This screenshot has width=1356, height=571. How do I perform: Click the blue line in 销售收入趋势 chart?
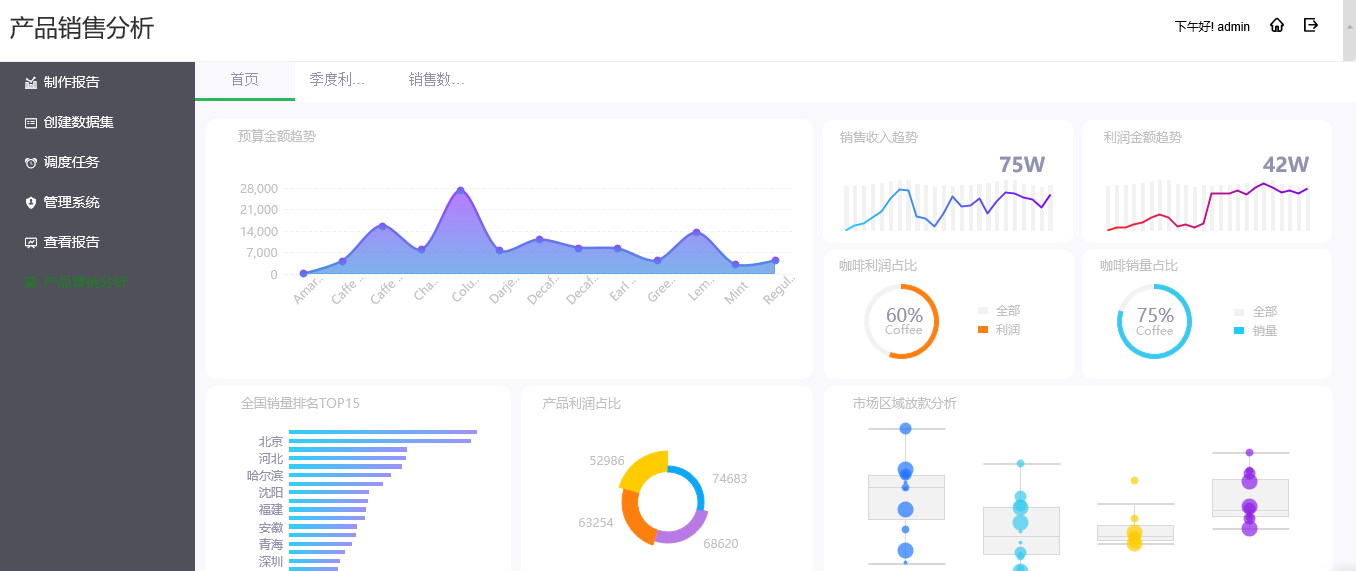coord(947,208)
